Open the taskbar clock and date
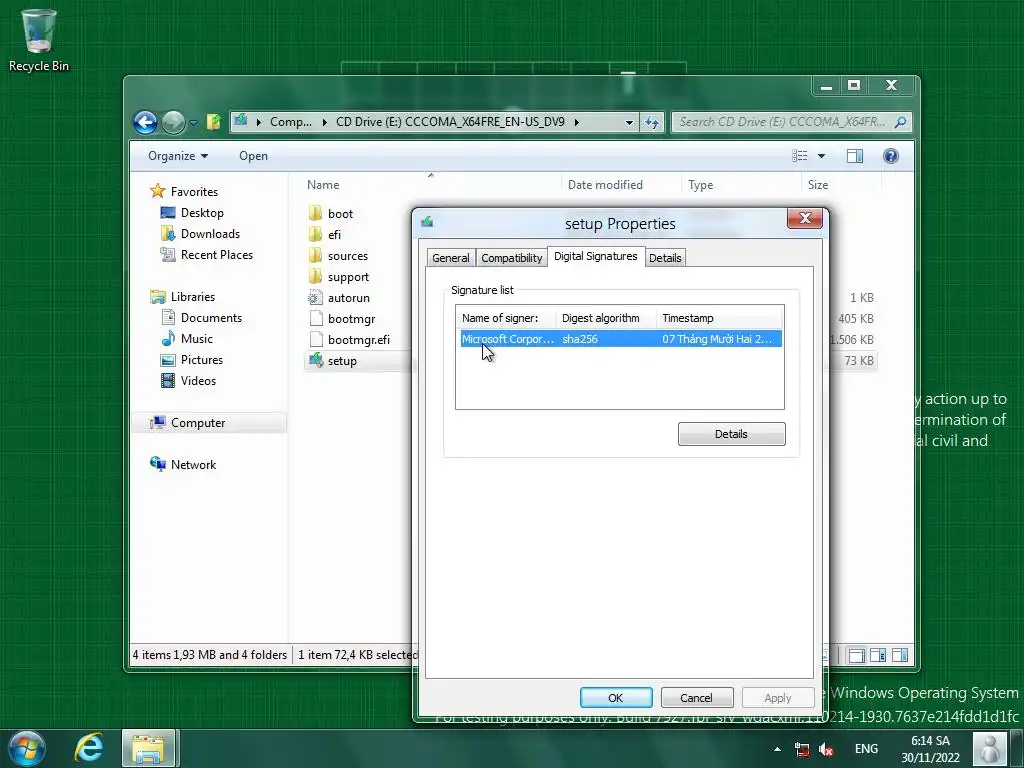This screenshot has width=1024, height=768. (931, 749)
